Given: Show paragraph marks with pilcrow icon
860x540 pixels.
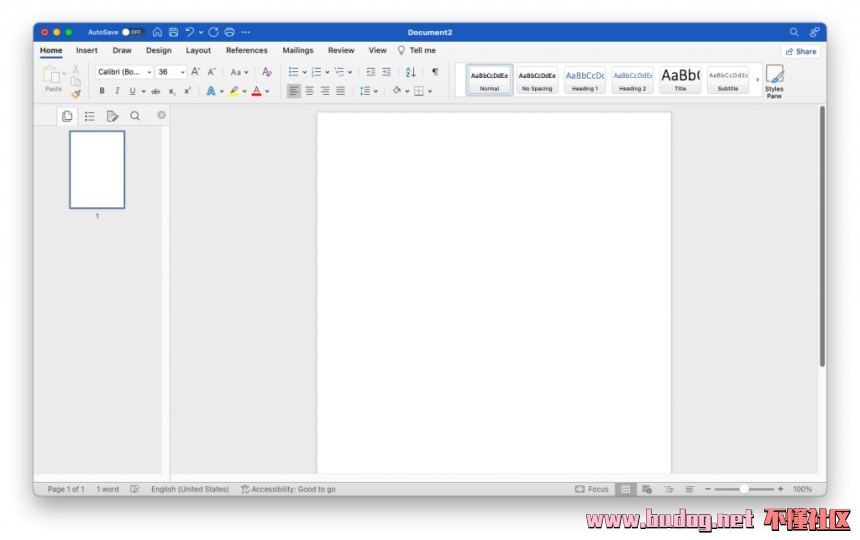Looking at the screenshot, I should 434,72.
